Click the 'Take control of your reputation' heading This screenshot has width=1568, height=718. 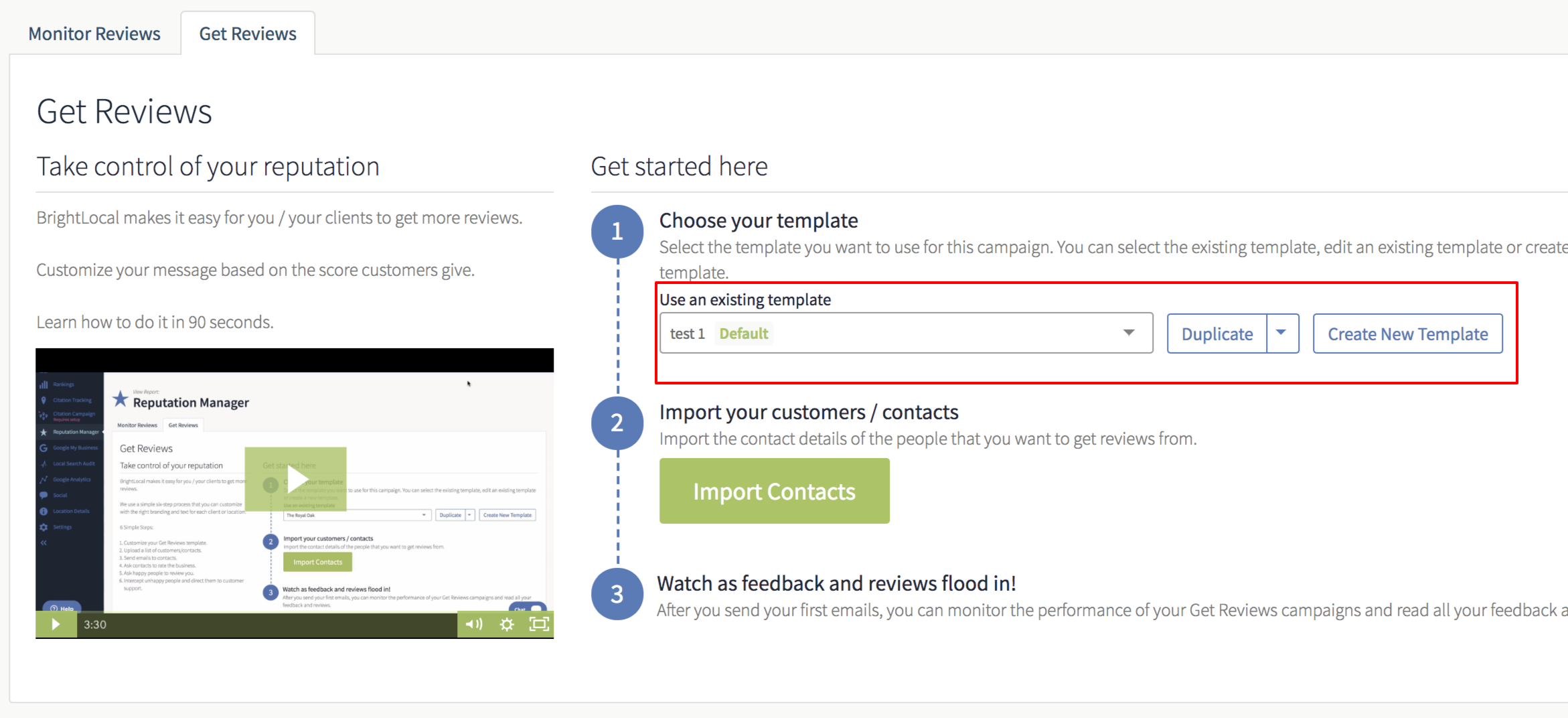(208, 166)
